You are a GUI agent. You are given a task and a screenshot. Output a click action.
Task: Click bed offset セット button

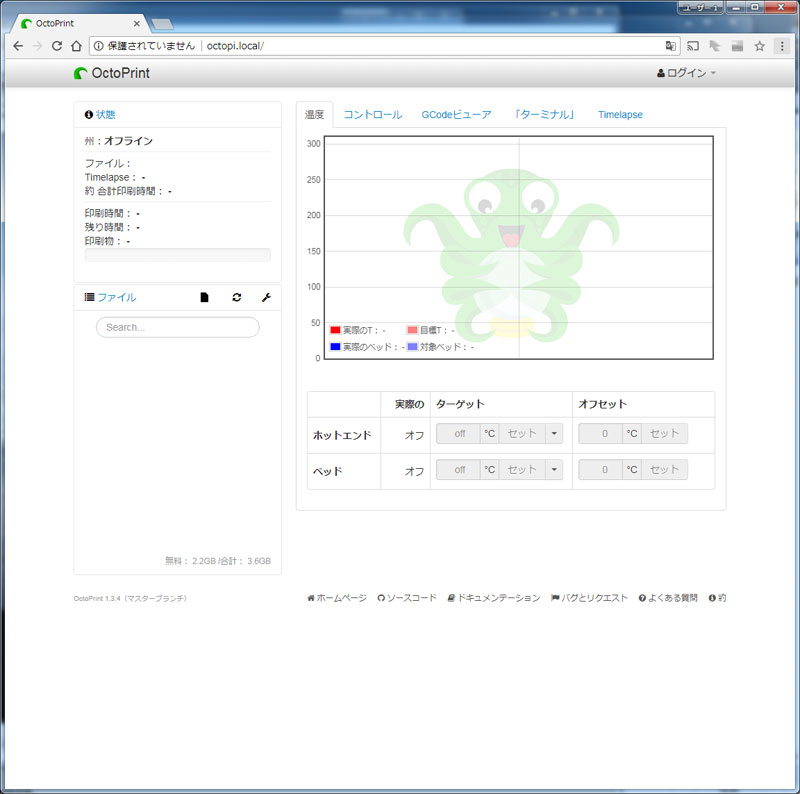pos(664,469)
